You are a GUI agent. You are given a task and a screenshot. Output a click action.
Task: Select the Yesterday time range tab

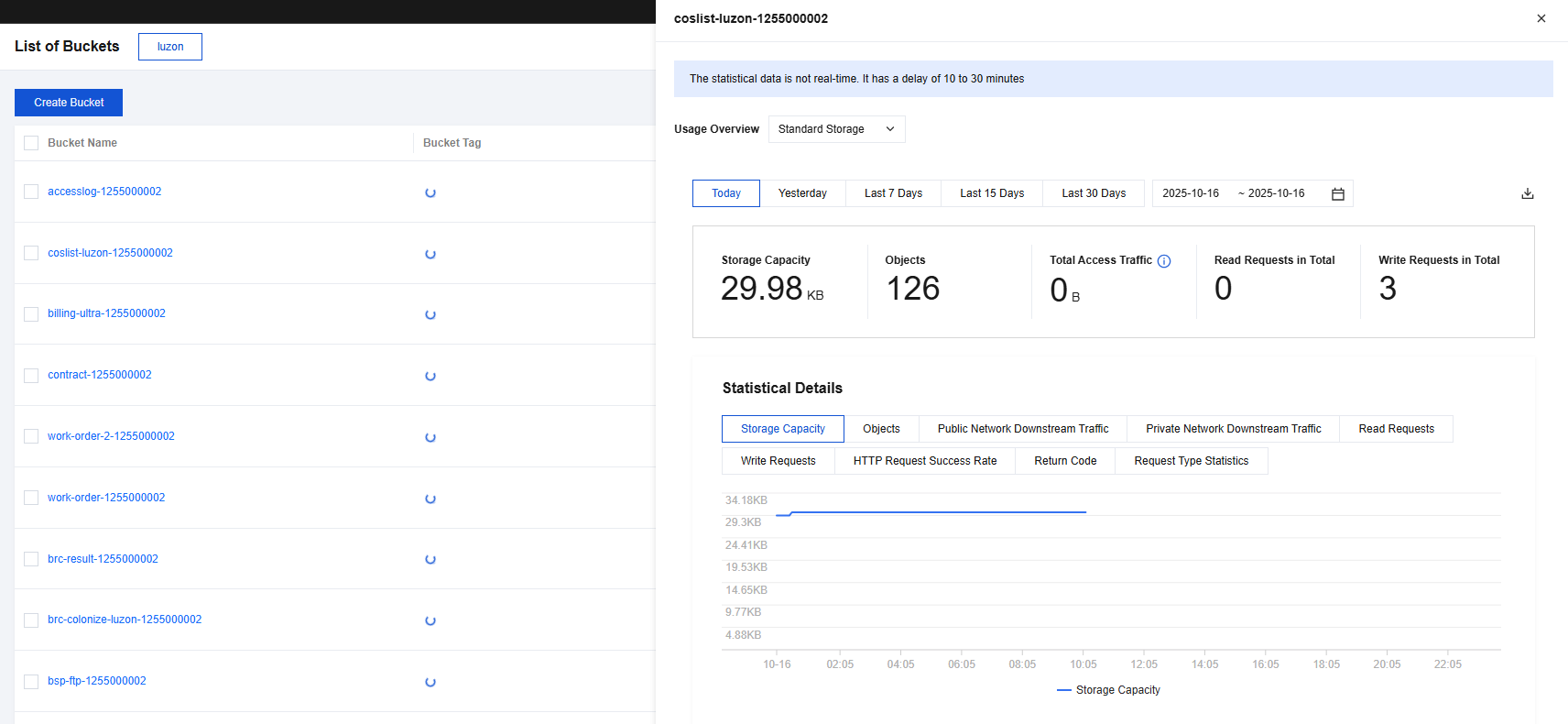(802, 193)
